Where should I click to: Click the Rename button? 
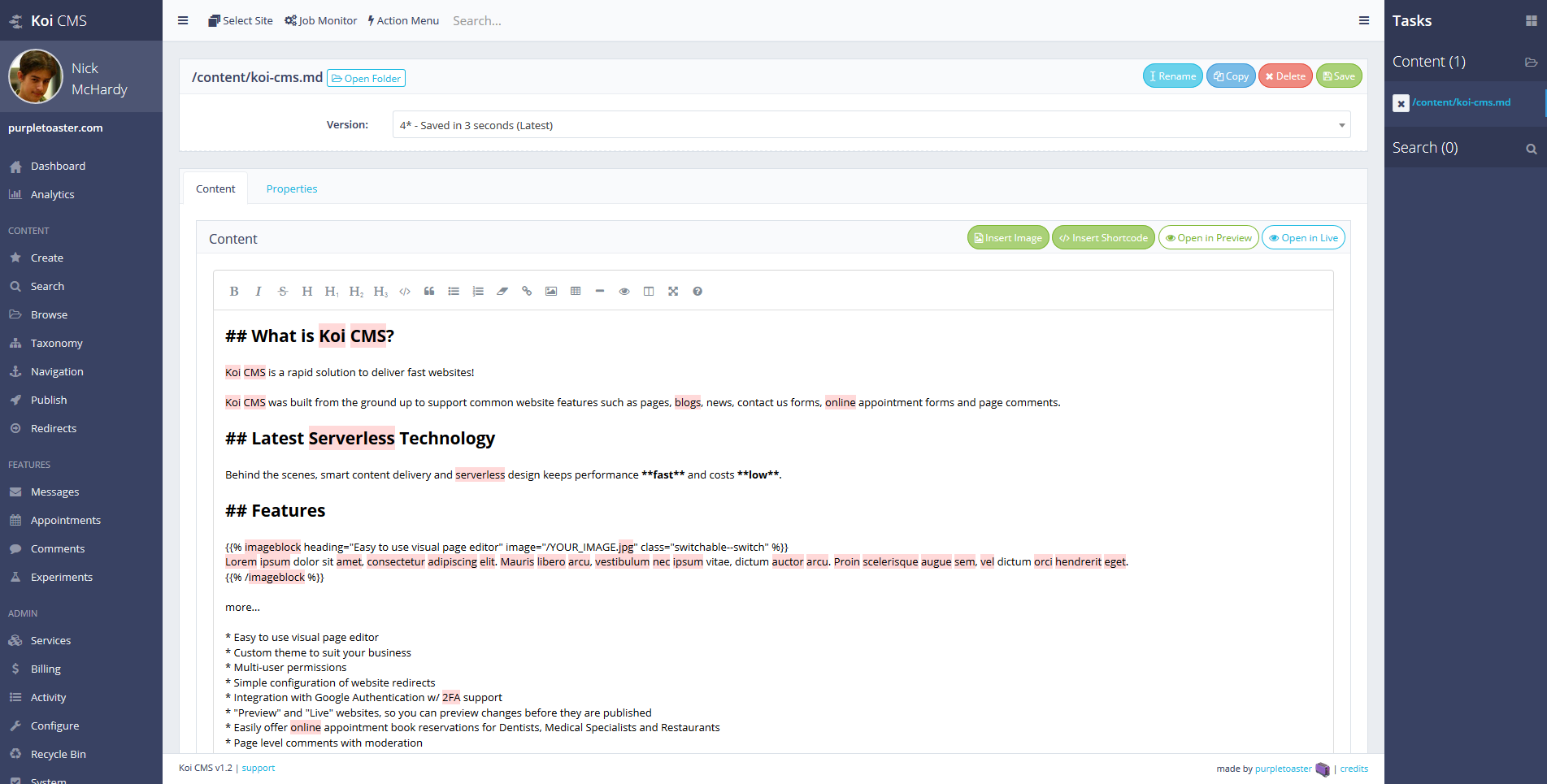(1172, 76)
